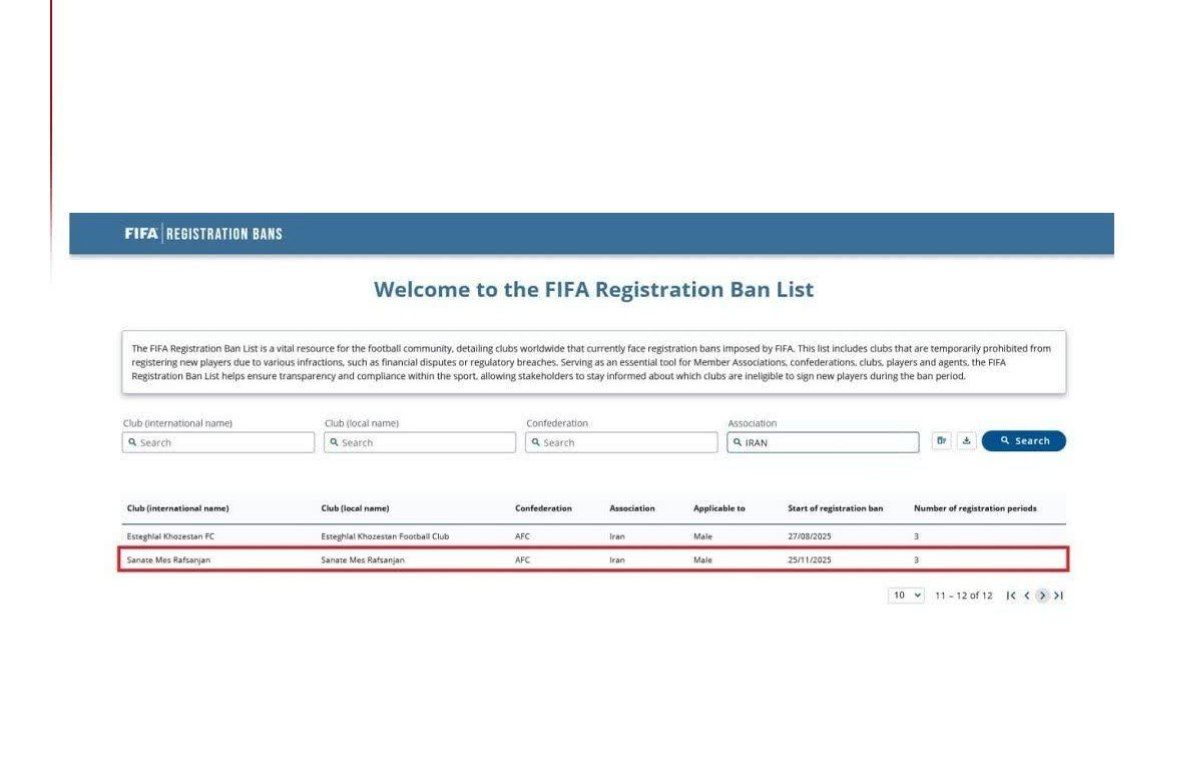The height and width of the screenshot is (774, 1181).
Task: Click the download list icon button
Action: click(966, 441)
